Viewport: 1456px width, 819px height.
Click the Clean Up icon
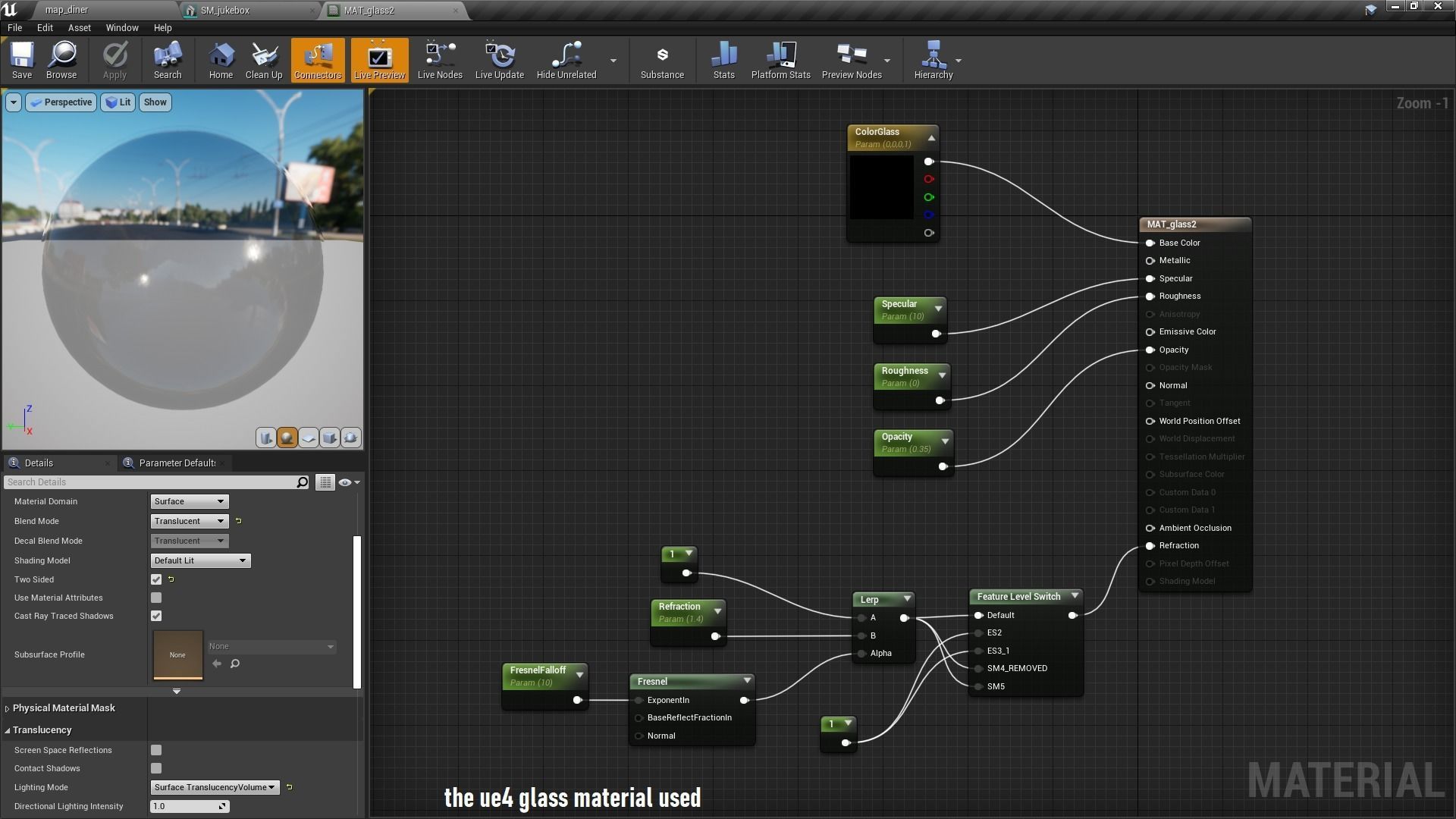coord(264,60)
